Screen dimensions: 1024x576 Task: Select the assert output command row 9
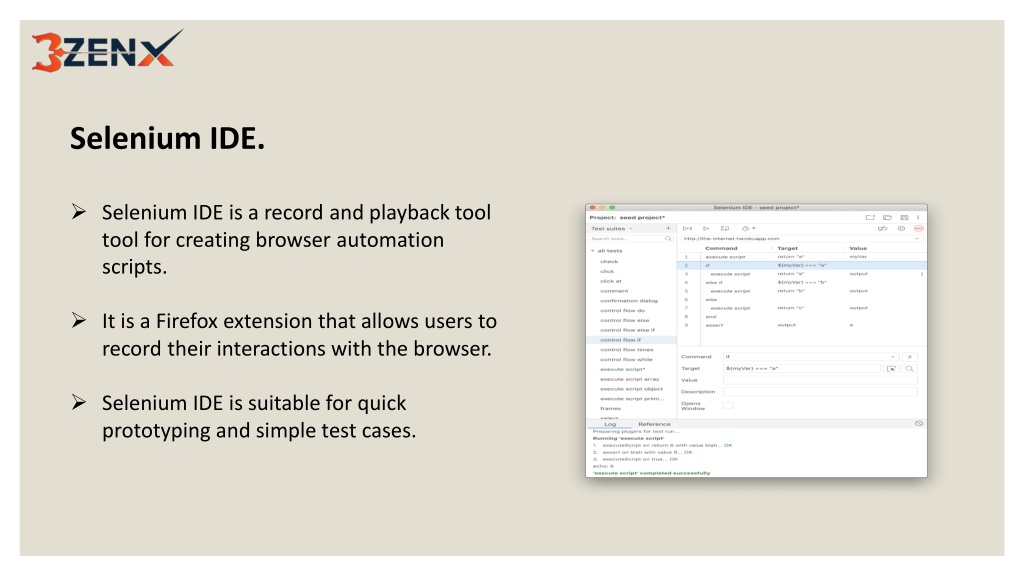(802, 325)
